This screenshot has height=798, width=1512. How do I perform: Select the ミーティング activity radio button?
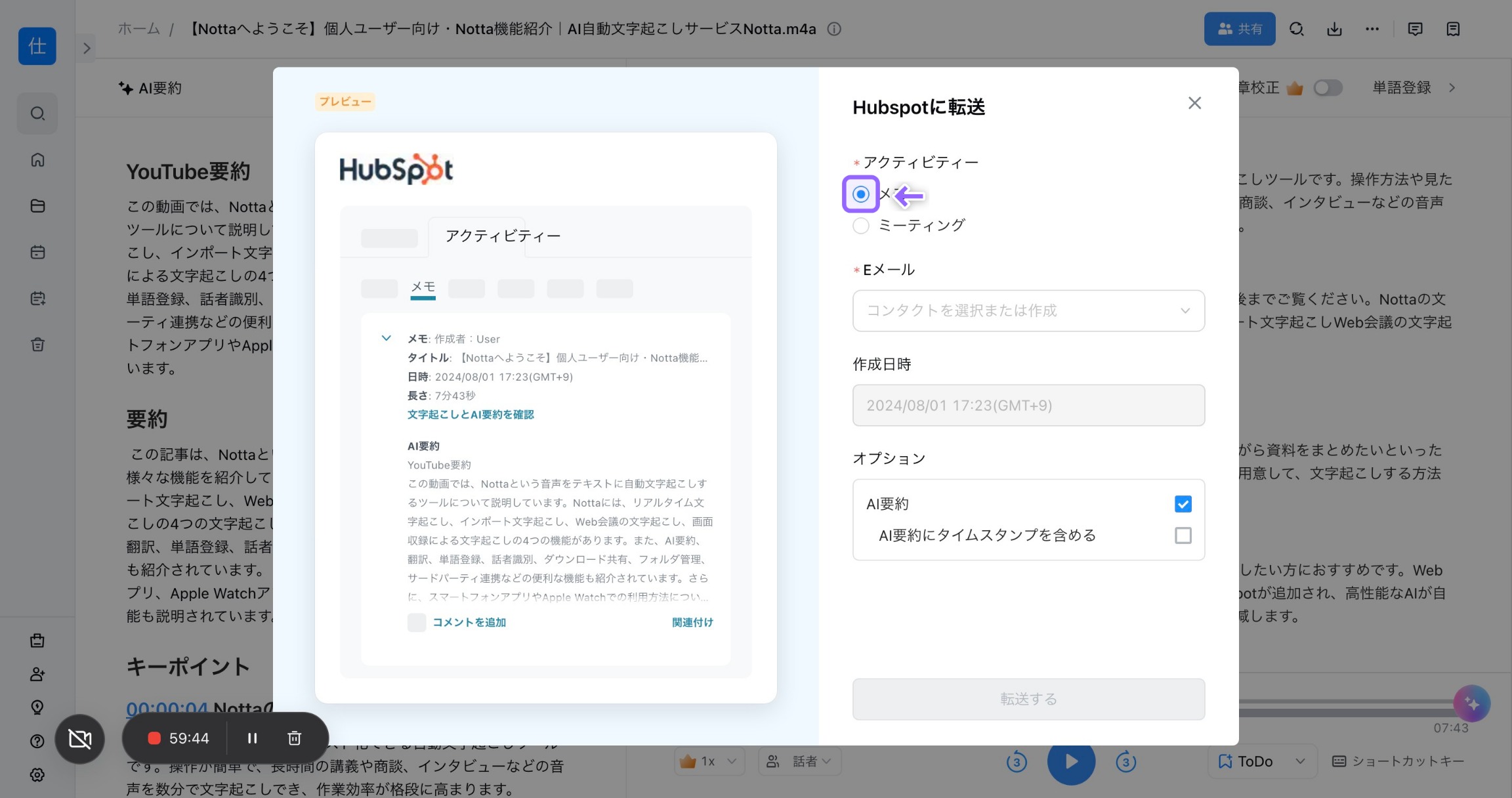[x=860, y=226]
